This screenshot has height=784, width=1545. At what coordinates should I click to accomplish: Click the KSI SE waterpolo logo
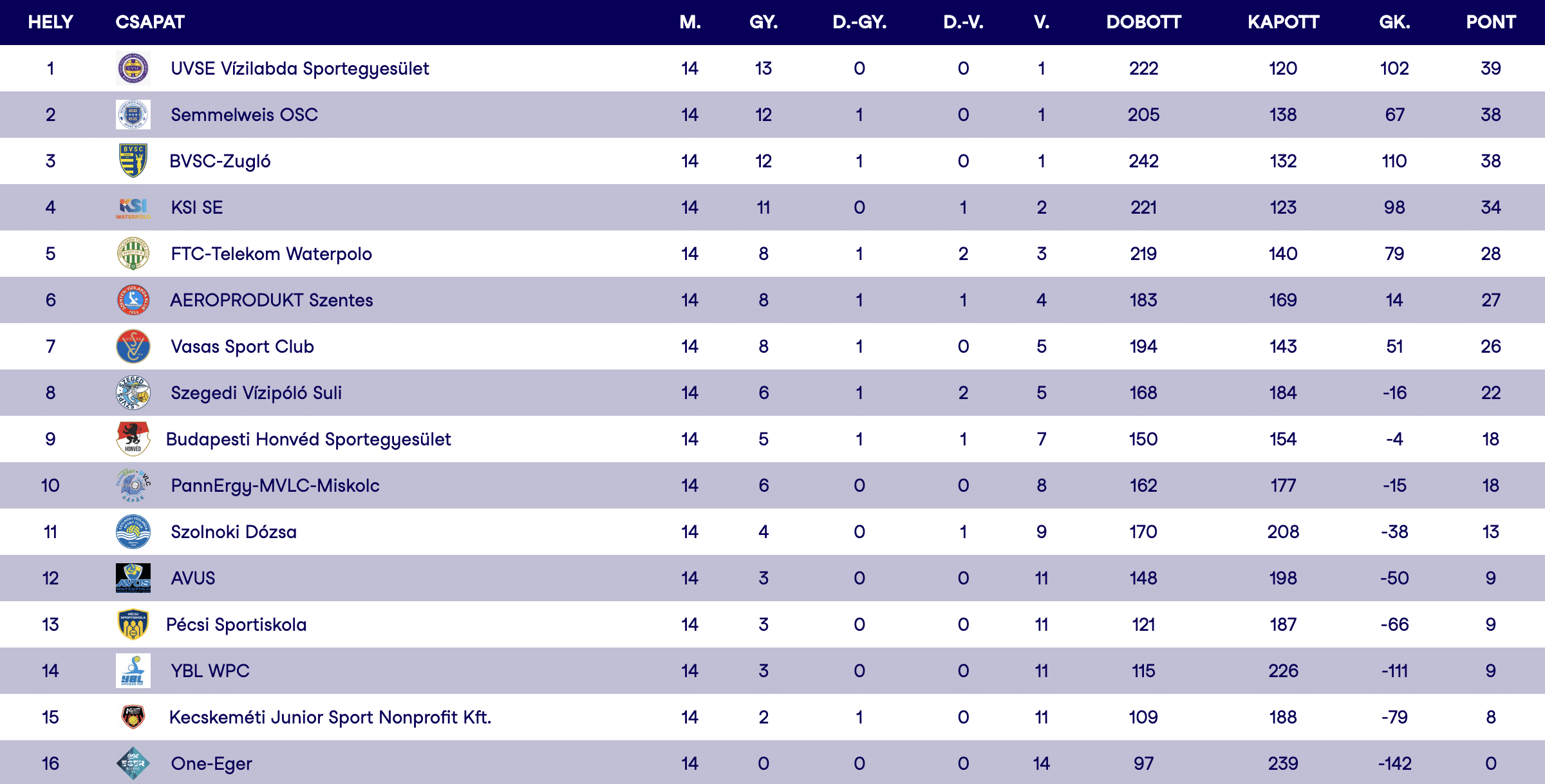(x=133, y=207)
